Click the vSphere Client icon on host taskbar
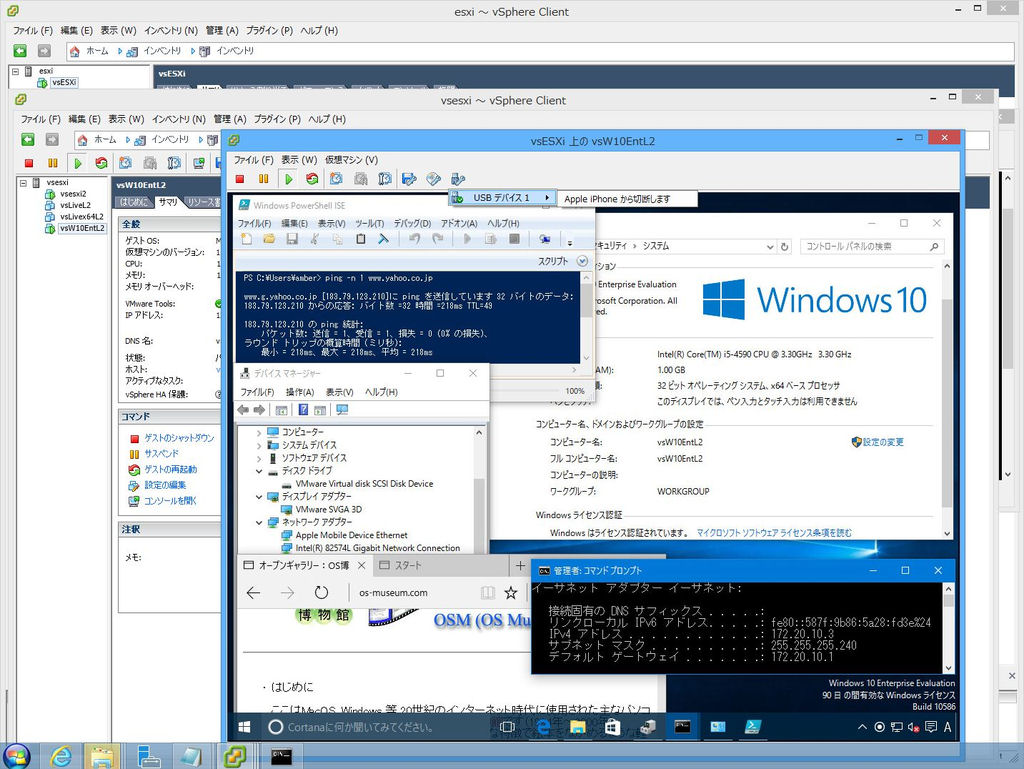 pos(234,756)
